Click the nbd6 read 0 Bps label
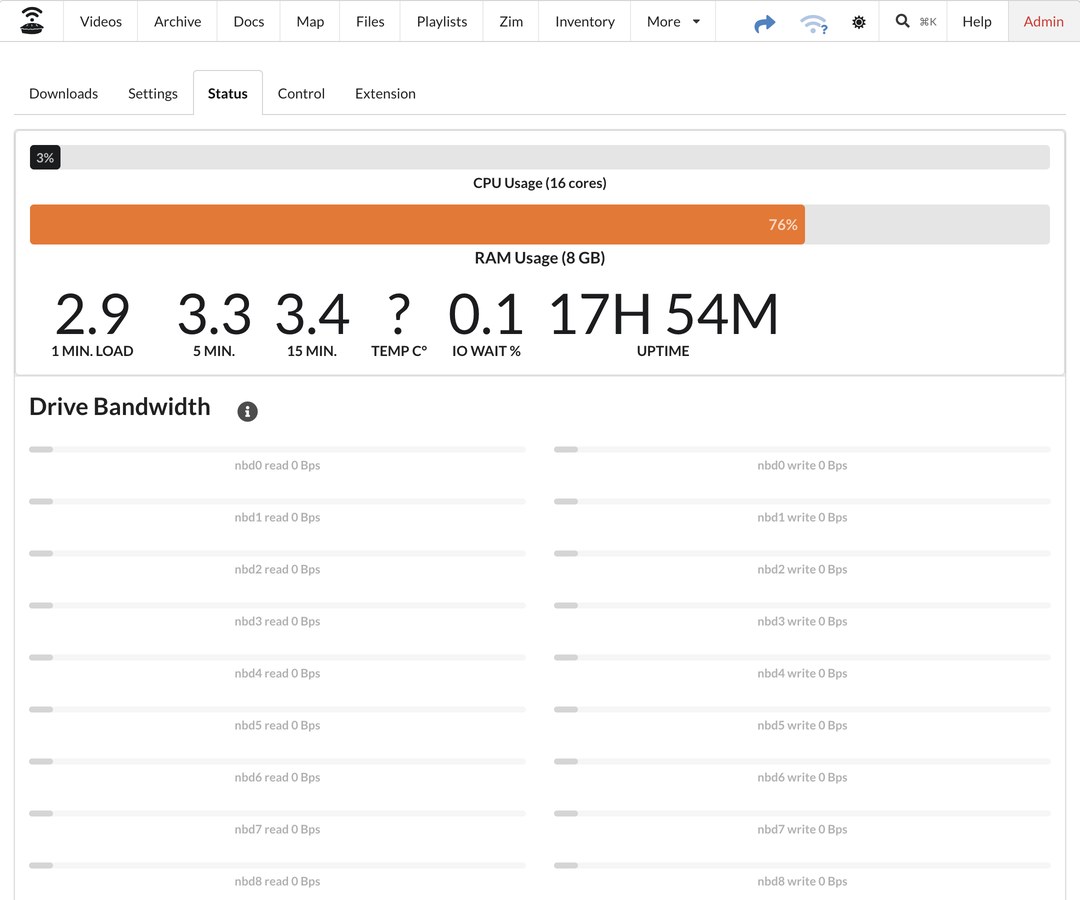The image size is (1080, 900). tap(277, 777)
